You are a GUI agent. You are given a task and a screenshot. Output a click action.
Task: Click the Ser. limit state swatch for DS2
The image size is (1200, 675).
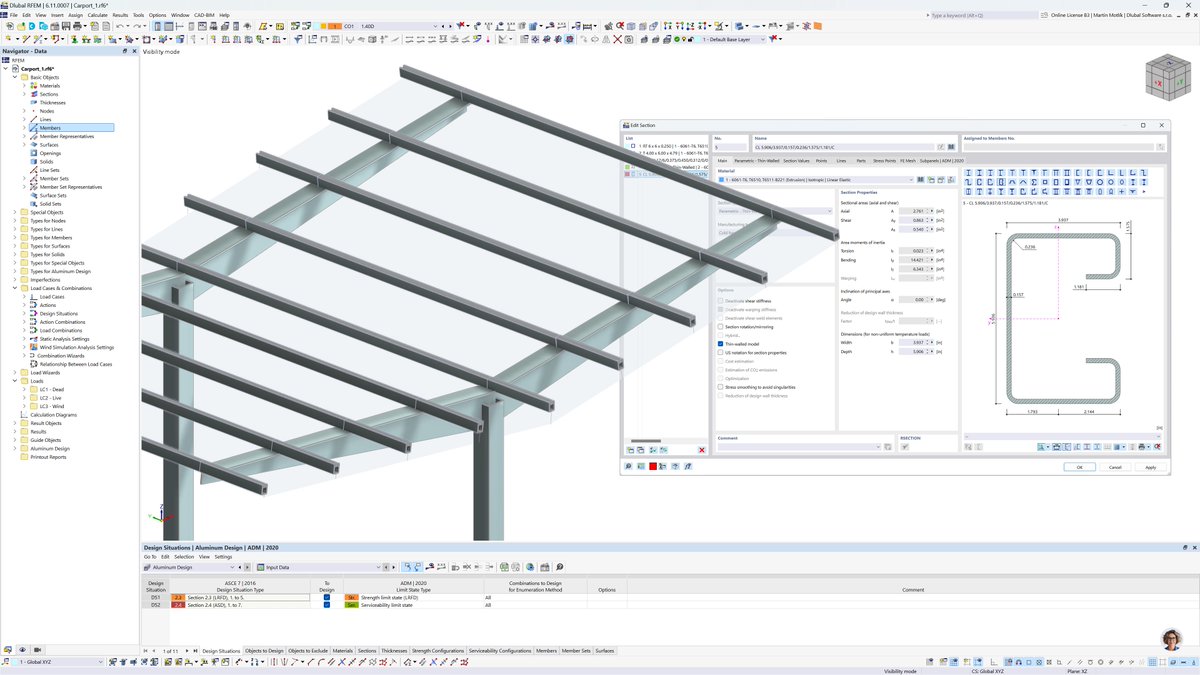351,605
